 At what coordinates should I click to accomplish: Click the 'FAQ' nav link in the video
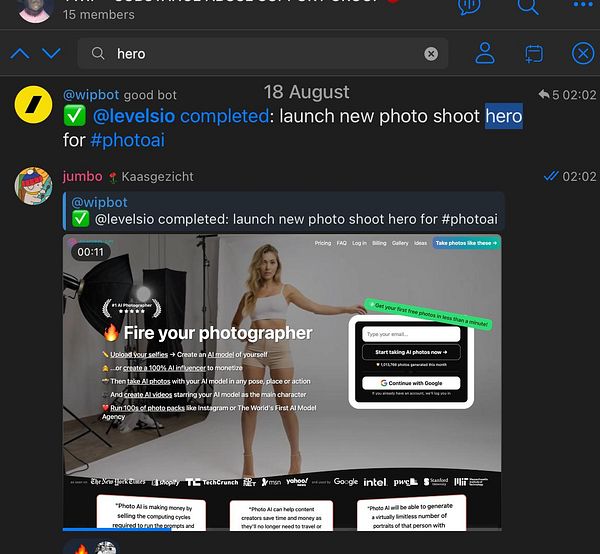point(341,243)
